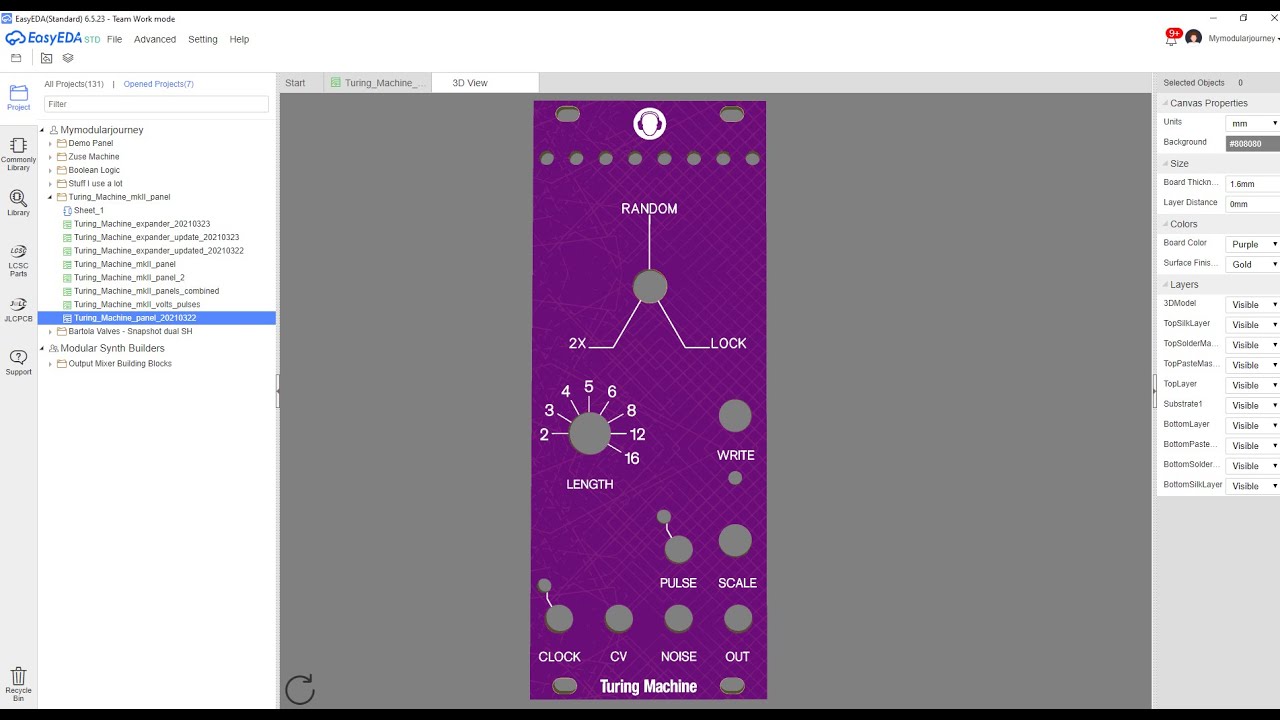Switch to the Turing_Machine_ document tab
Viewport: 1280px width, 720px height.
tap(378, 83)
